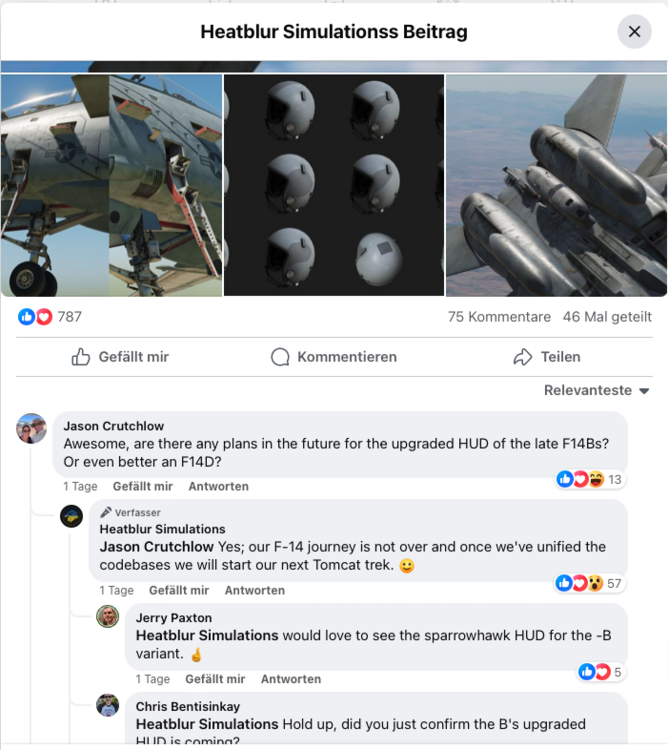
Task: Open Jason Crutchlow's profile picture
Action: [32, 428]
